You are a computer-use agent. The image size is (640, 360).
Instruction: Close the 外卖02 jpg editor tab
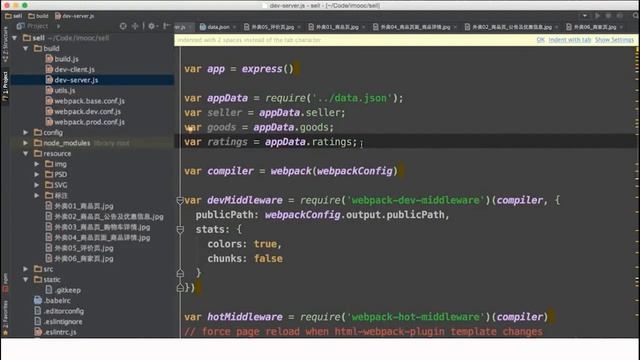coord(557,27)
